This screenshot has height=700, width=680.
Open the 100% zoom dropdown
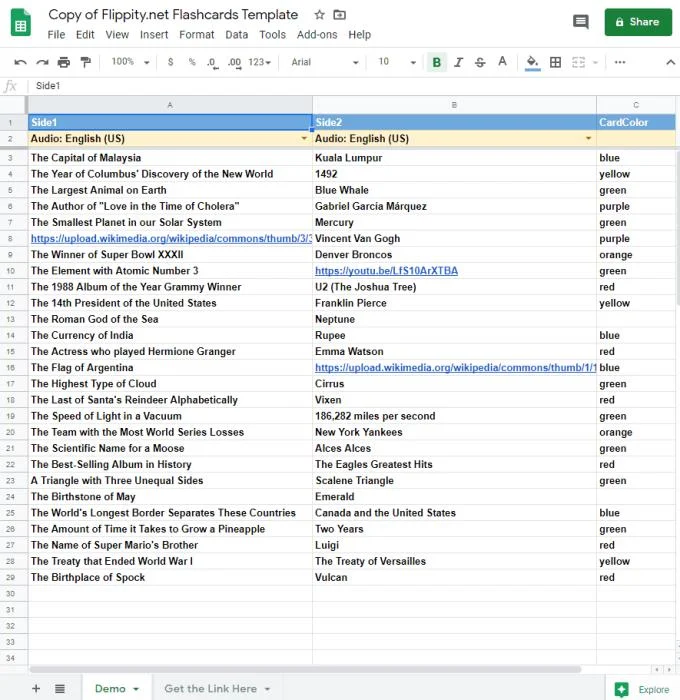tap(130, 62)
